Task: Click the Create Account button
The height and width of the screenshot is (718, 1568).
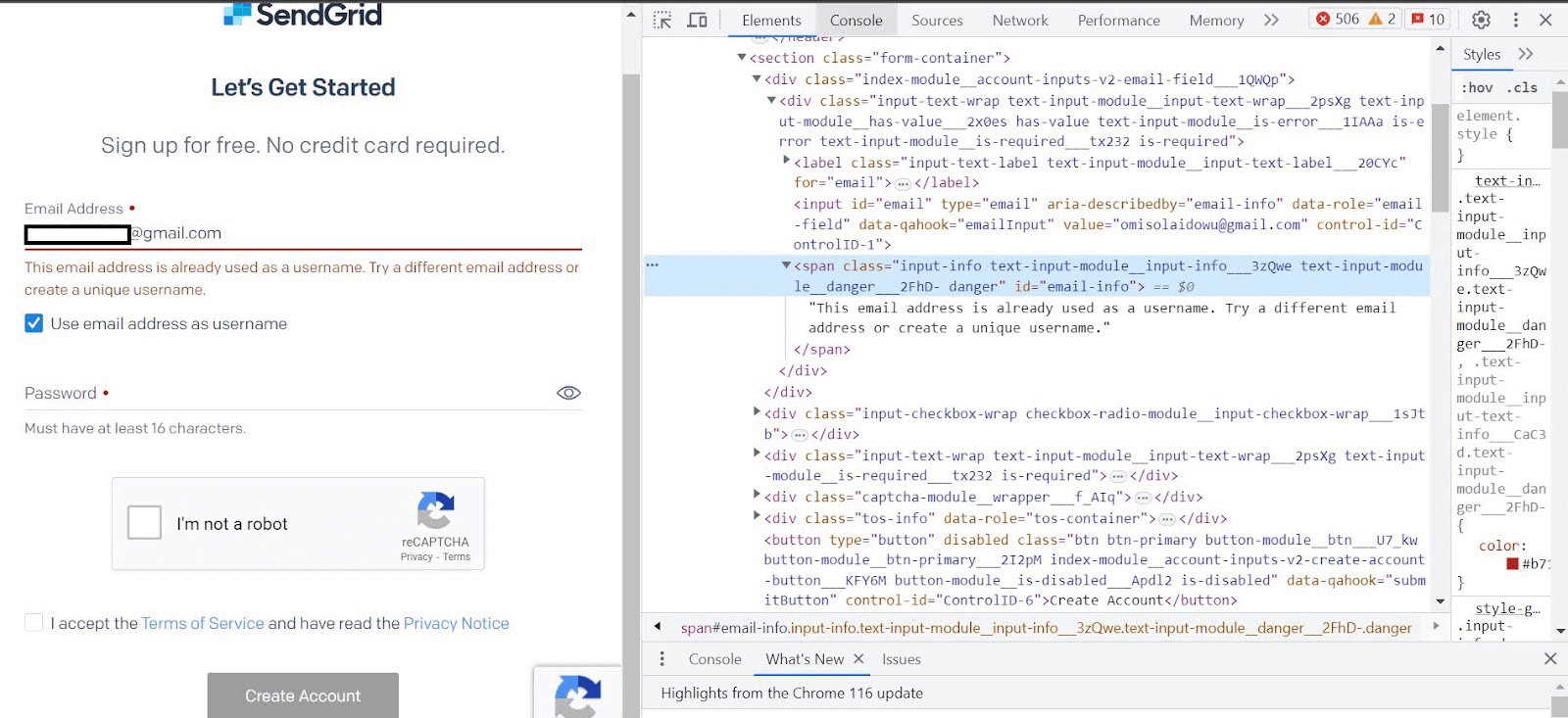Action: click(x=303, y=695)
